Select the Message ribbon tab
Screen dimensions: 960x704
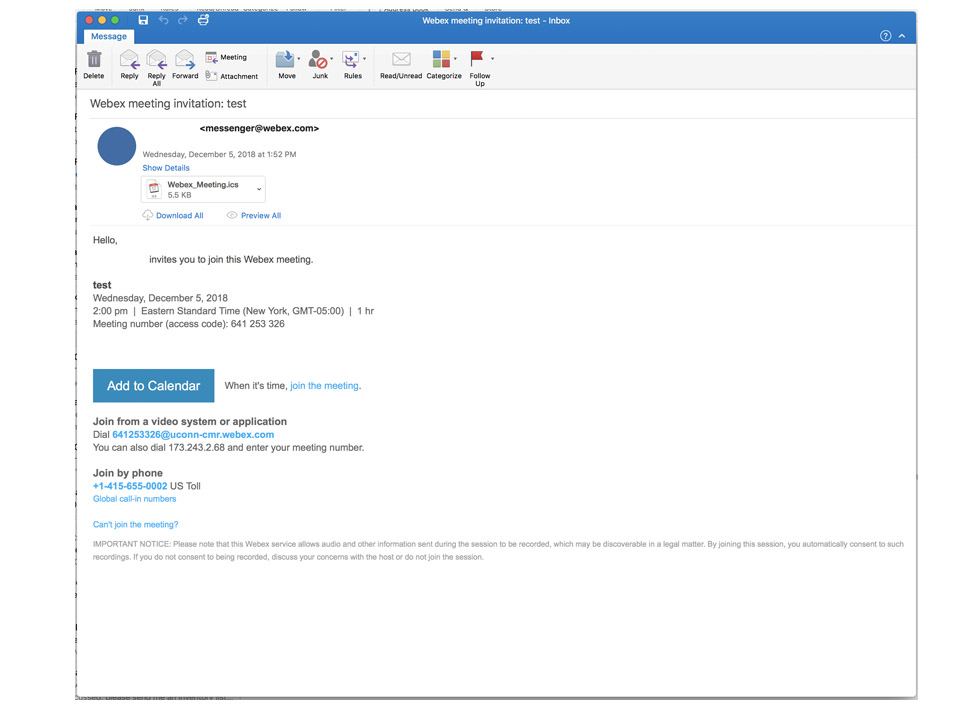[109, 36]
